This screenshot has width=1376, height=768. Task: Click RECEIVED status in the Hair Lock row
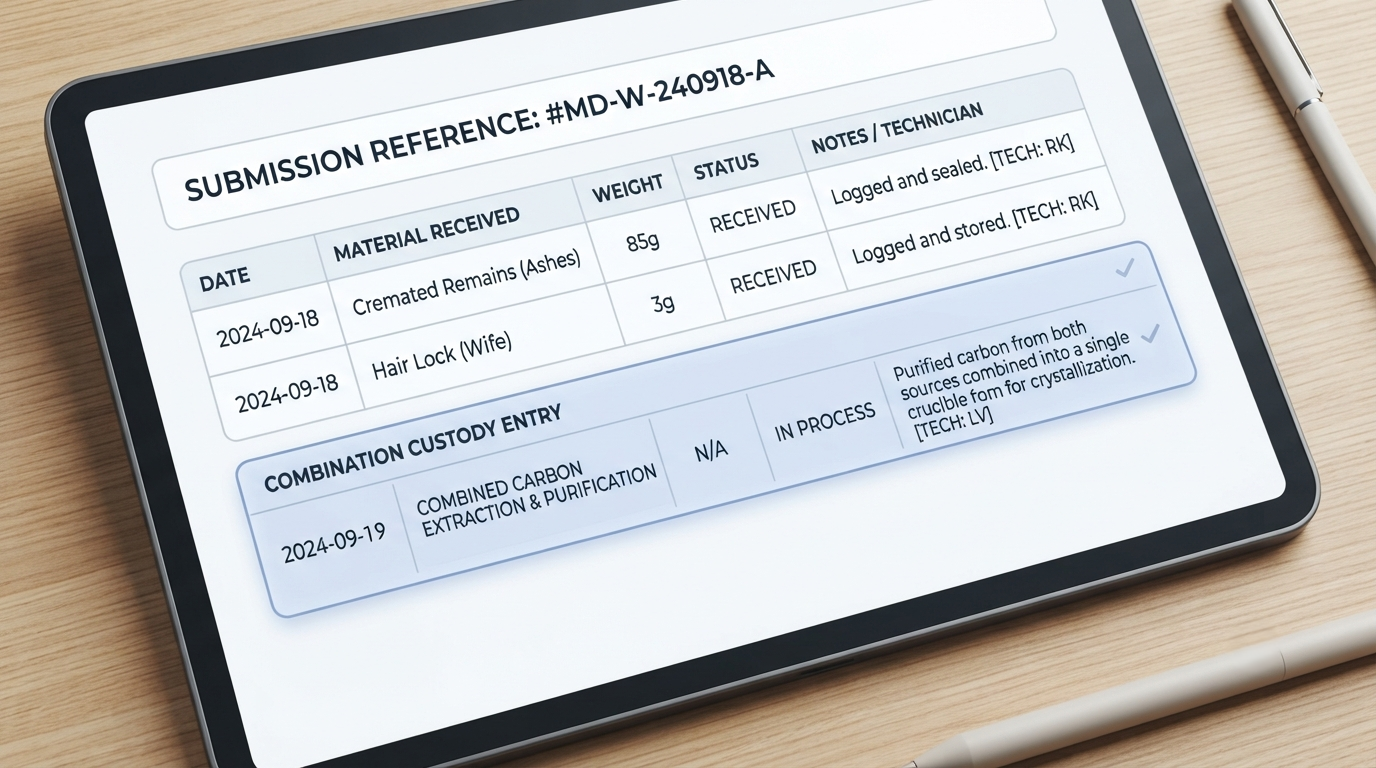pyautogui.click(x=773, y=277)
